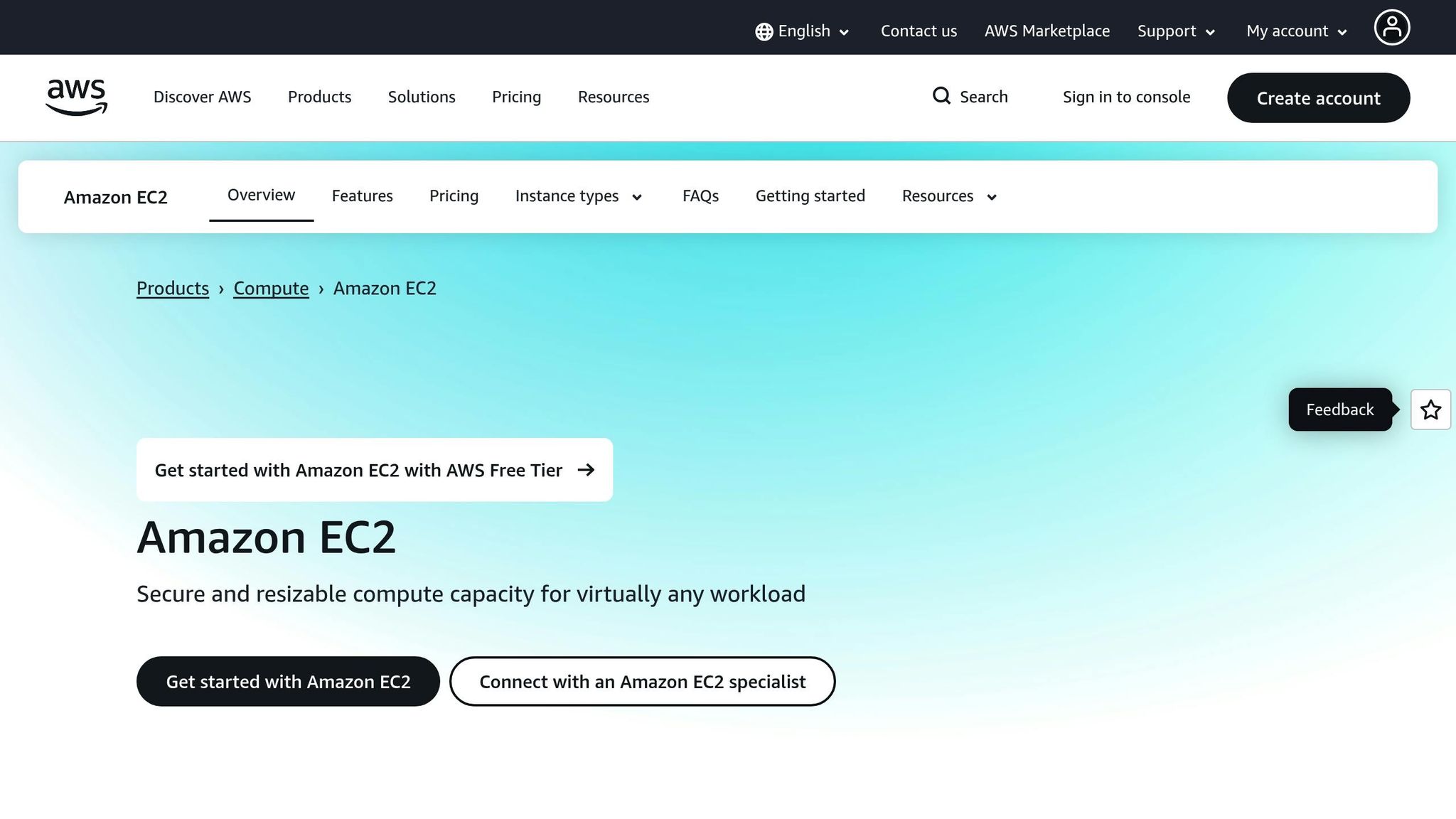Open the English language dropdown
This screenshot has height=819, width=1456.
(x=803, y=31)
